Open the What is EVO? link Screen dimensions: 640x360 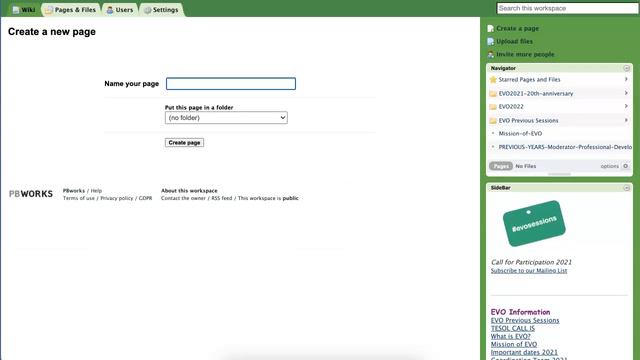pos(511,336)
